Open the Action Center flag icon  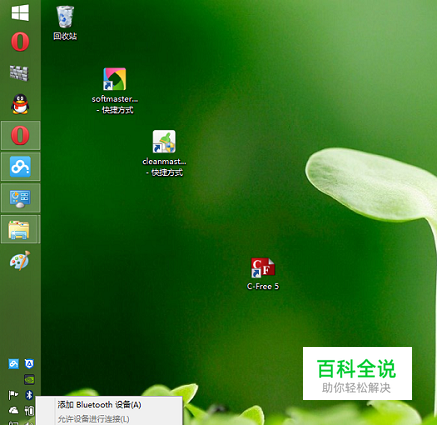pos(13,395)
